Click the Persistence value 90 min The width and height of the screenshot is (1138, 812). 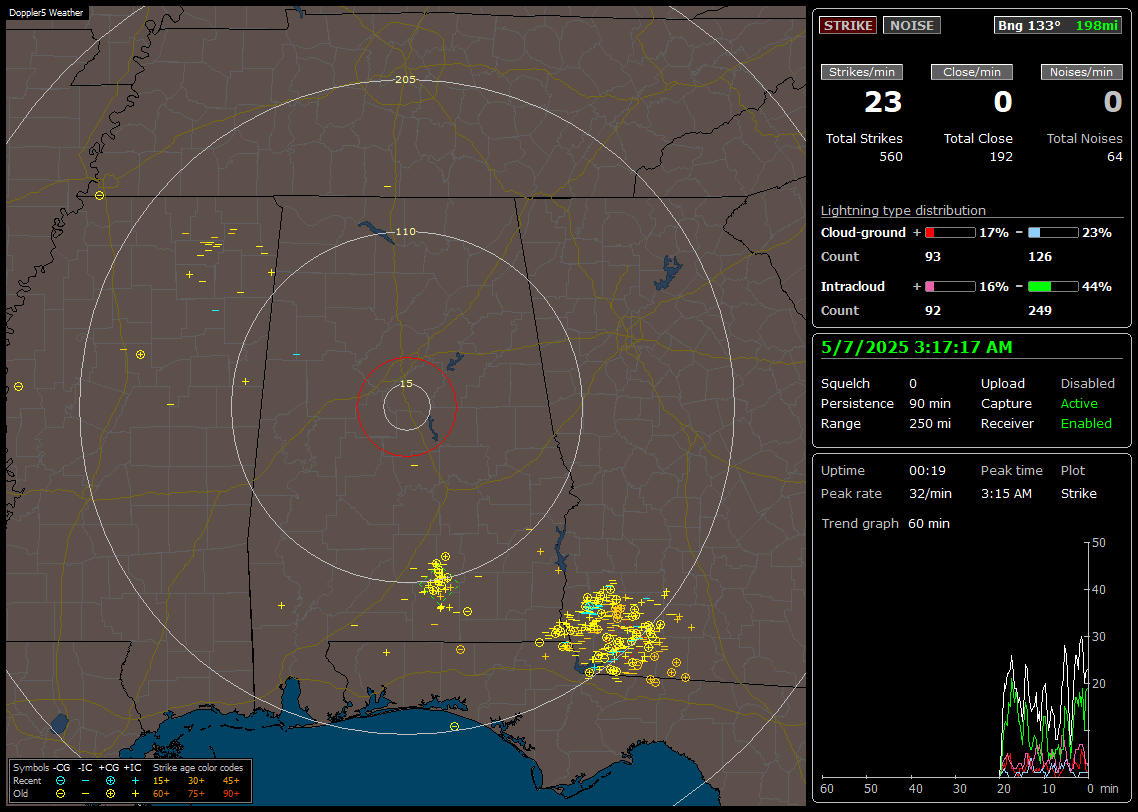pyautogui.click(x=930, y=403)
